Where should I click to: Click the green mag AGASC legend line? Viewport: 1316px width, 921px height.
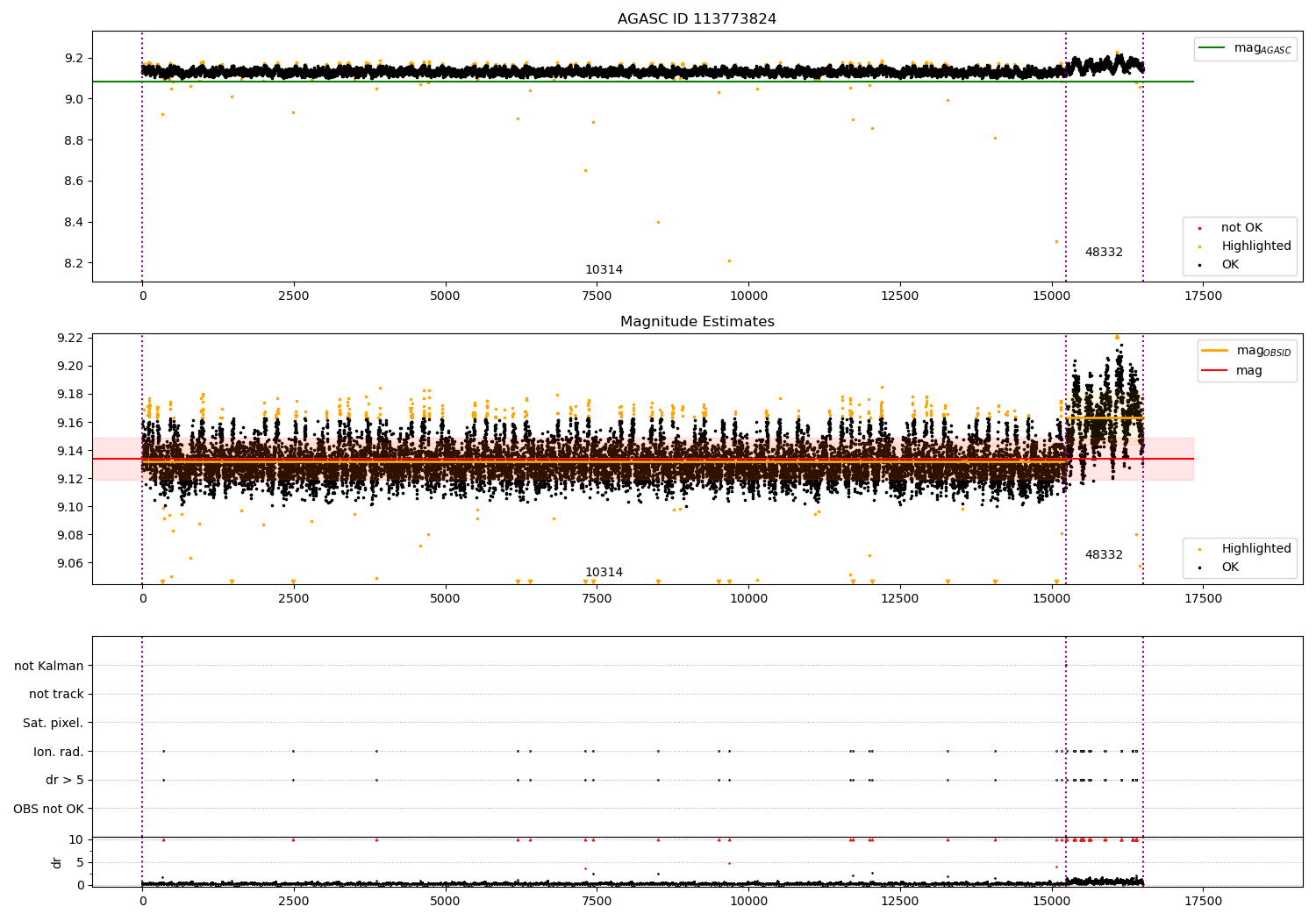click(1212, 48)
